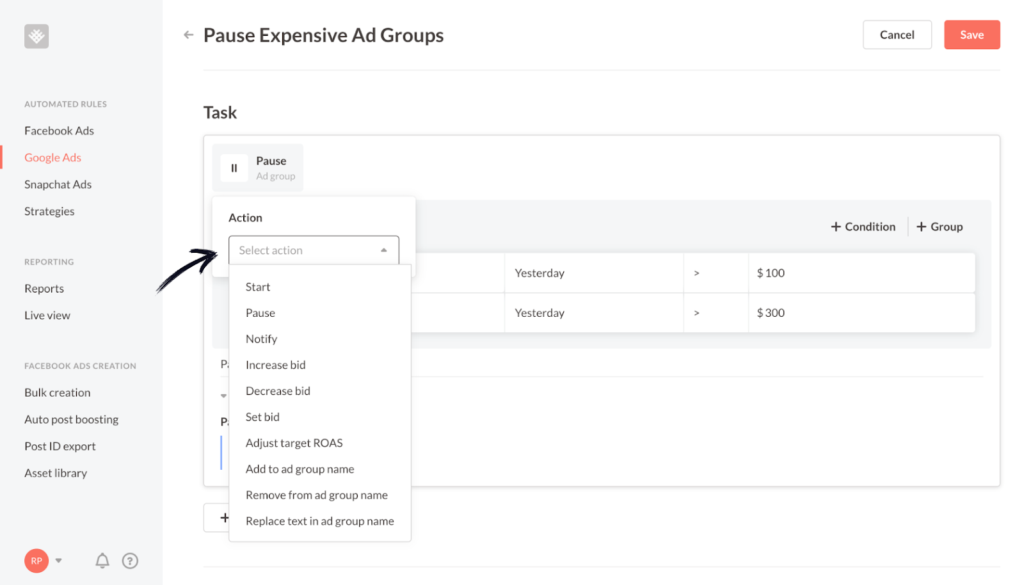This screenshot has width=1024, height=585.
Task: Open Snapchat Ads automated rules
Action: tap(58, 184)
